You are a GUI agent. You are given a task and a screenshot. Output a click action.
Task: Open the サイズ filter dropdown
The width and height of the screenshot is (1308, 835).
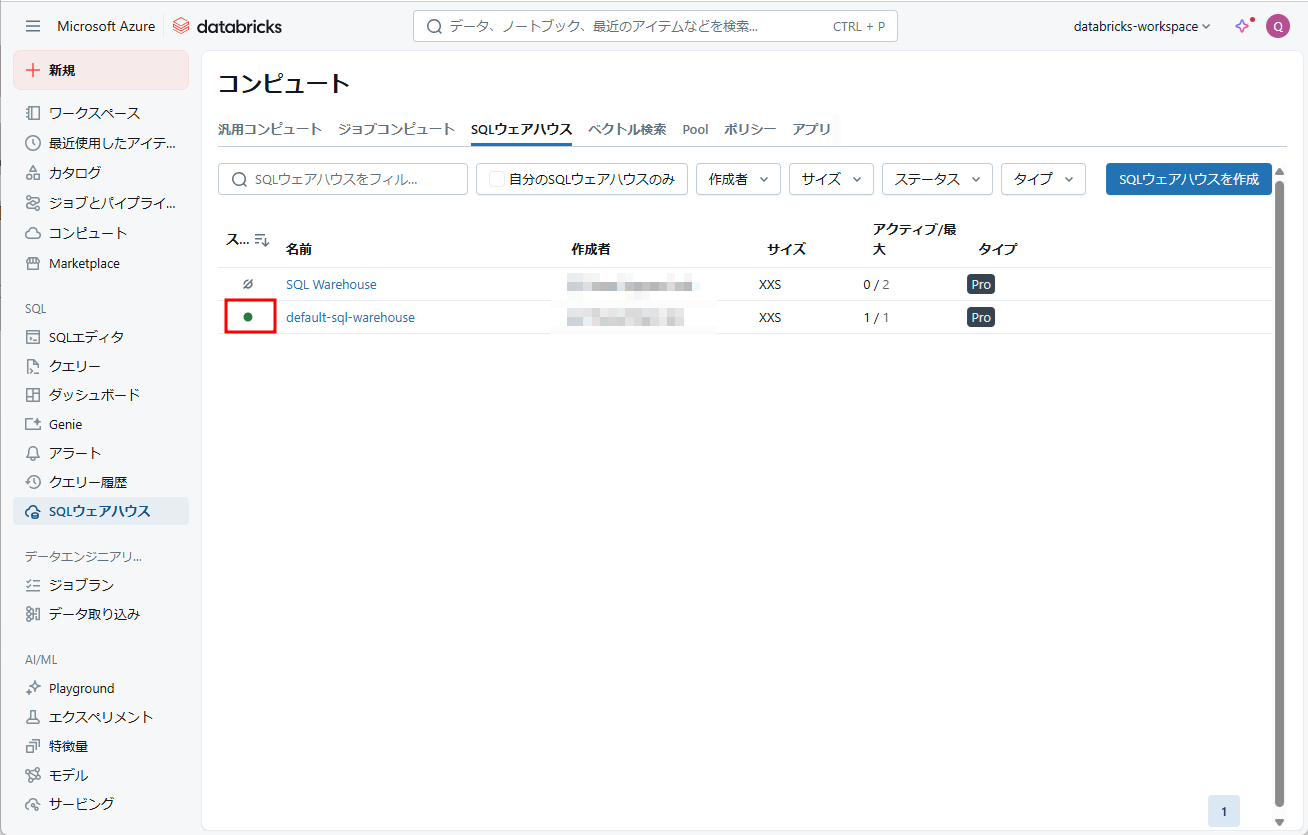click(831, 179)
